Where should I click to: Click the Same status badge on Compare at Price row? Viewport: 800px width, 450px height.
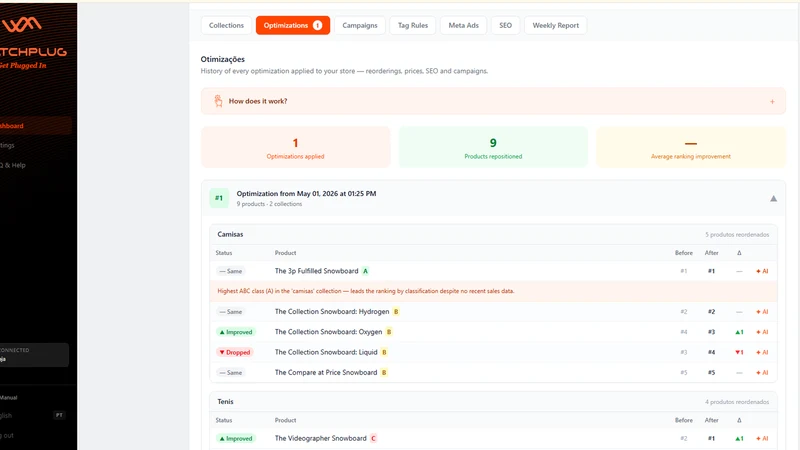point(231,373)
